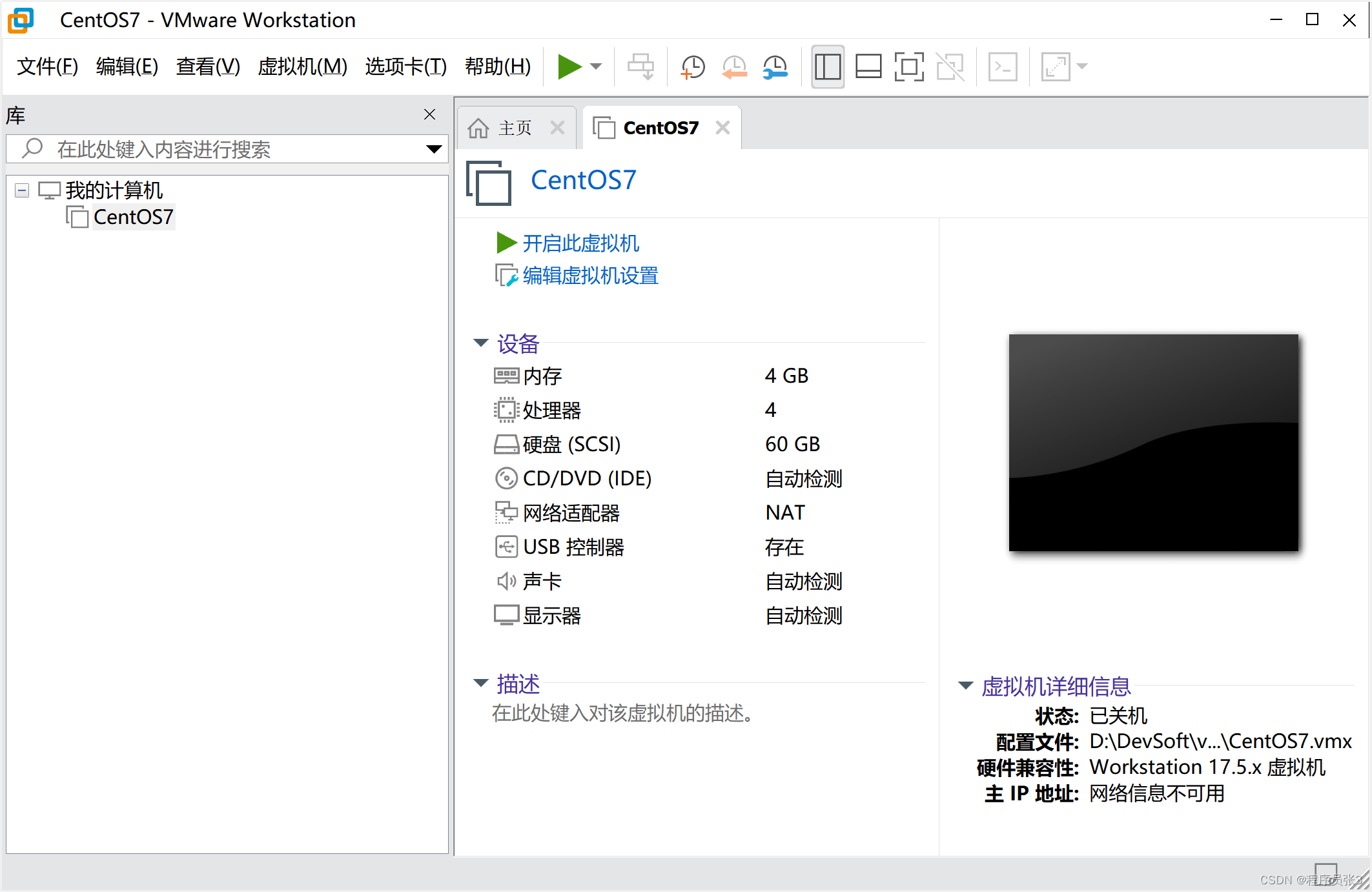The height and width of the screenshot is (892, 1372).
Task: Revert to snapshot using the clock-arrow icon
Action: 734,66
